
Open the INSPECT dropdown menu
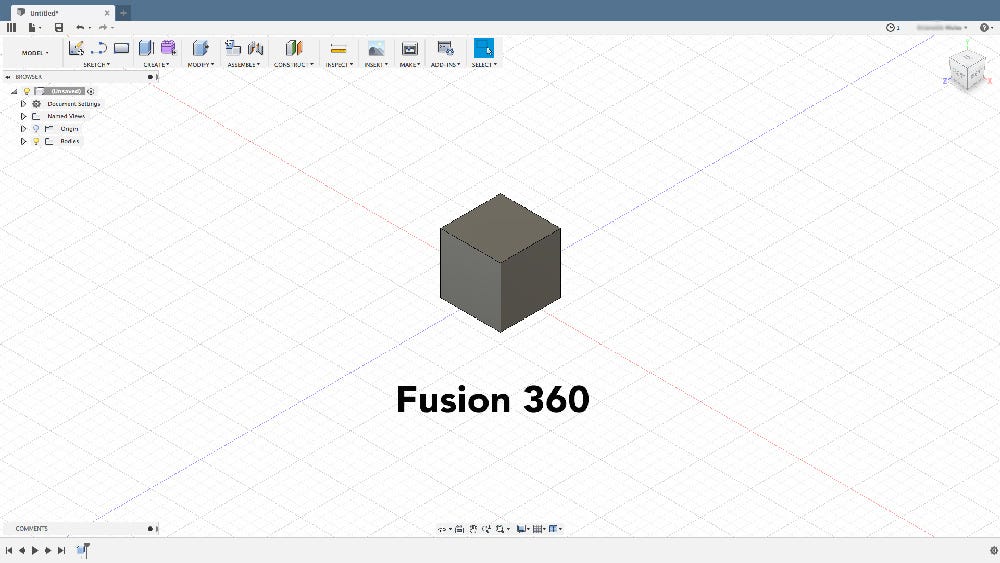339,64
